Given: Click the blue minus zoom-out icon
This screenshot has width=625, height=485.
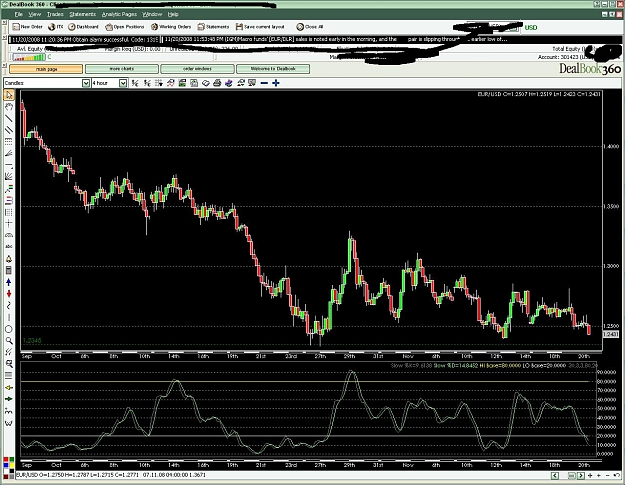Looking at the screenshot, I should [264, 83].
